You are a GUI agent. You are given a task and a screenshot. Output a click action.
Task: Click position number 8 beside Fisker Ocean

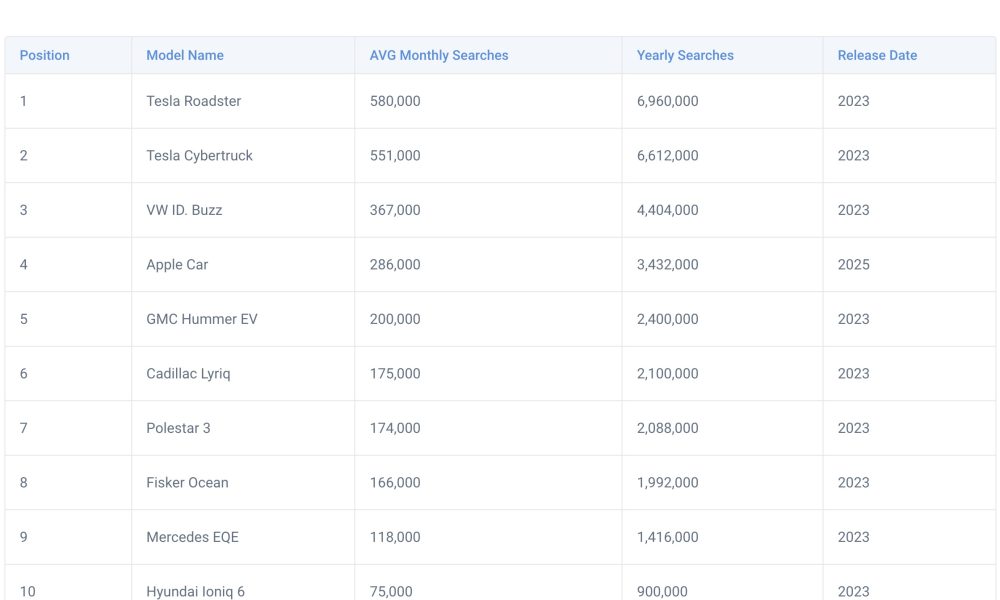click(24, 483)
